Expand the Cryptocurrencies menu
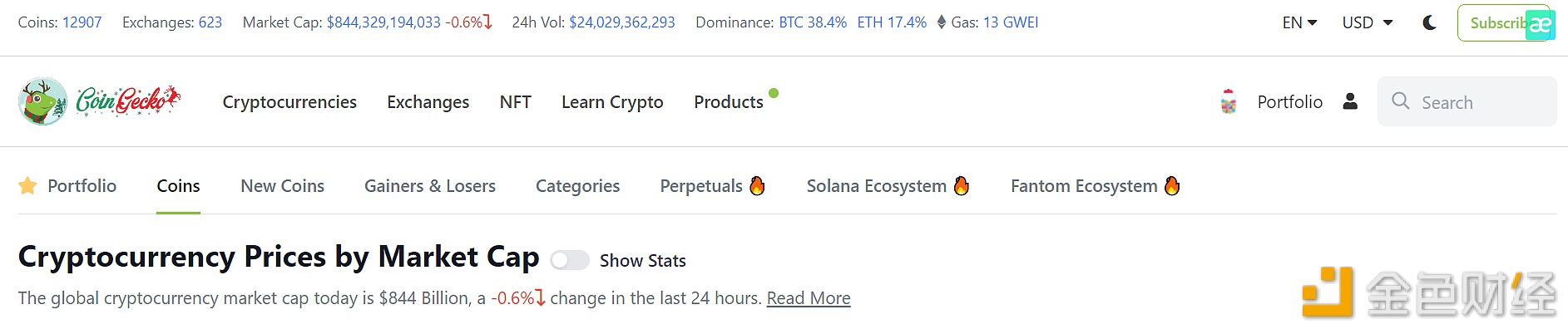The height and width of the screenshot is (329, 1568). pos(289,101)
